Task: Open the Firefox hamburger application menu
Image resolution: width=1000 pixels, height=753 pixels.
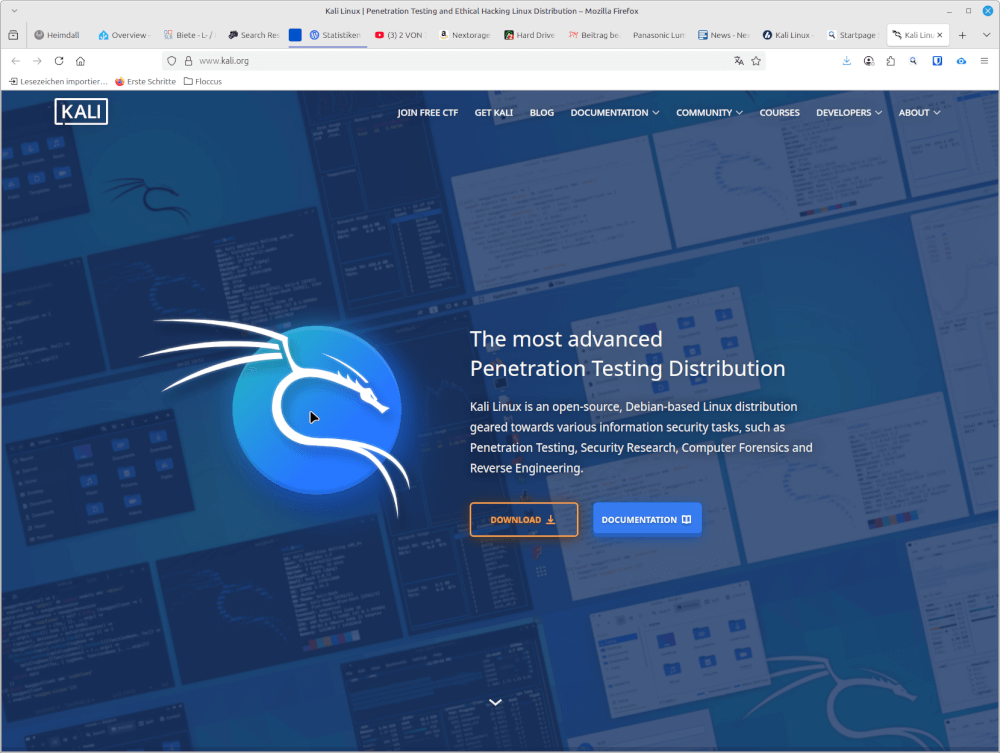Action: [984, 61]
